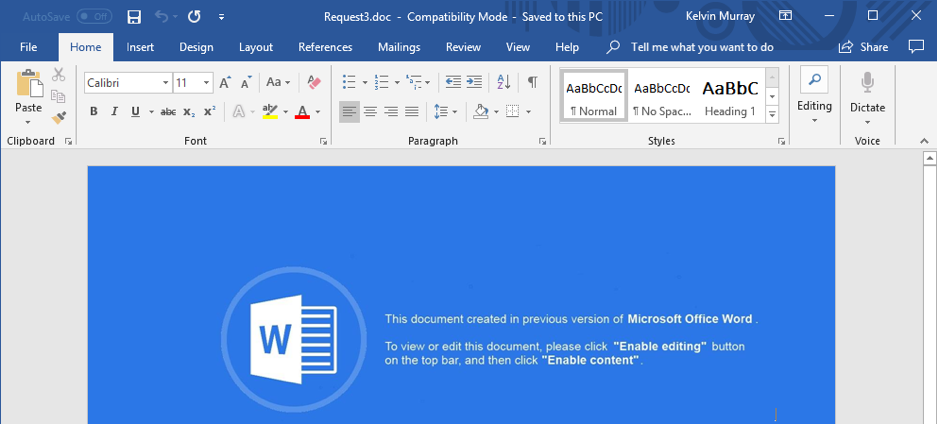This screenshot has height=424, width=937.
Task: Click the Search magnifier in Editing group
Action: click(814, 79)
